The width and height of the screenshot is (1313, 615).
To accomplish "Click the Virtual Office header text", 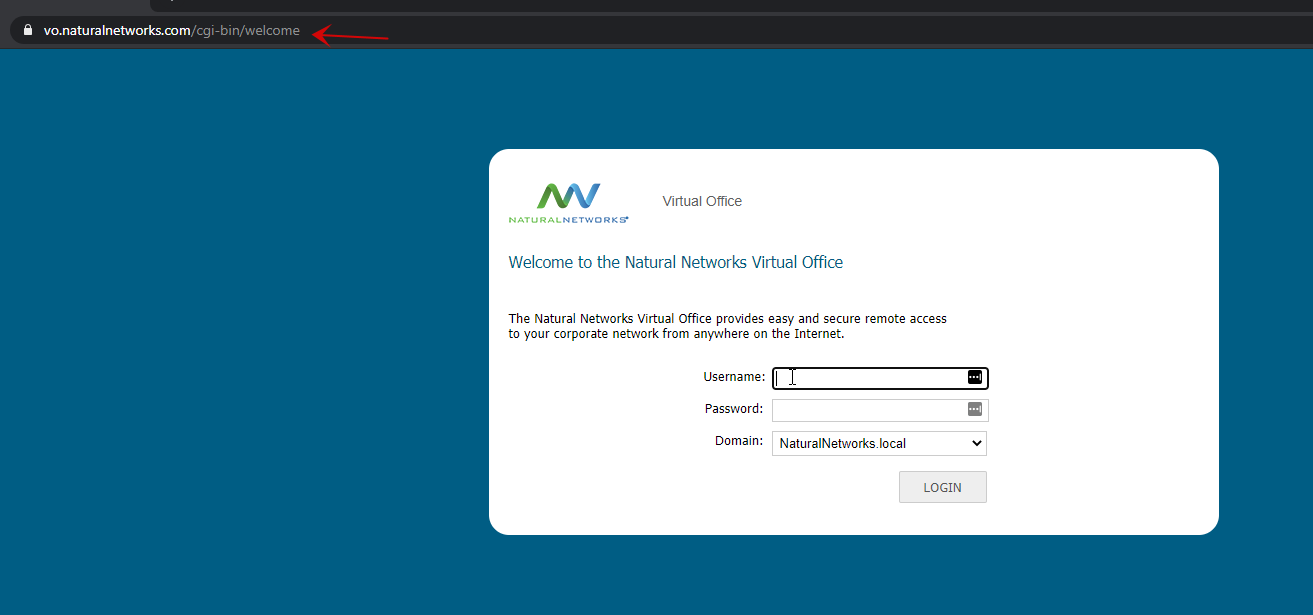I will [x=702, y=201].
